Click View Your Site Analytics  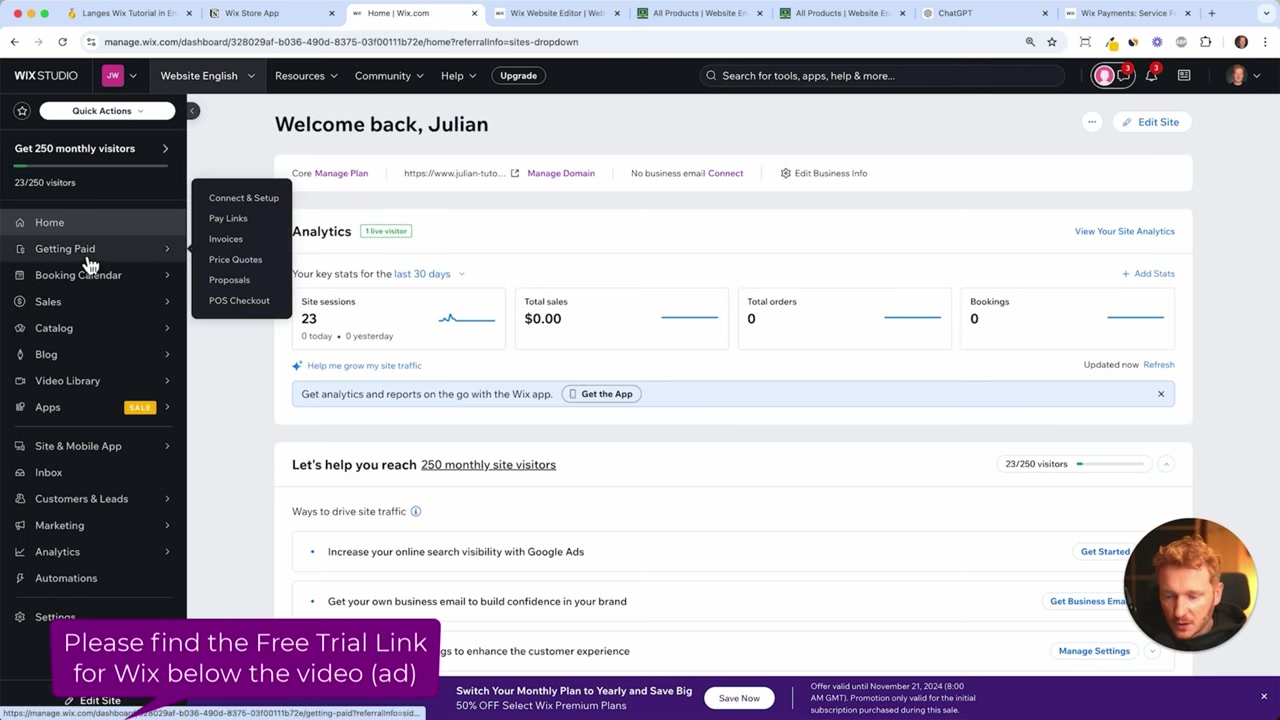click(1124, 231)
